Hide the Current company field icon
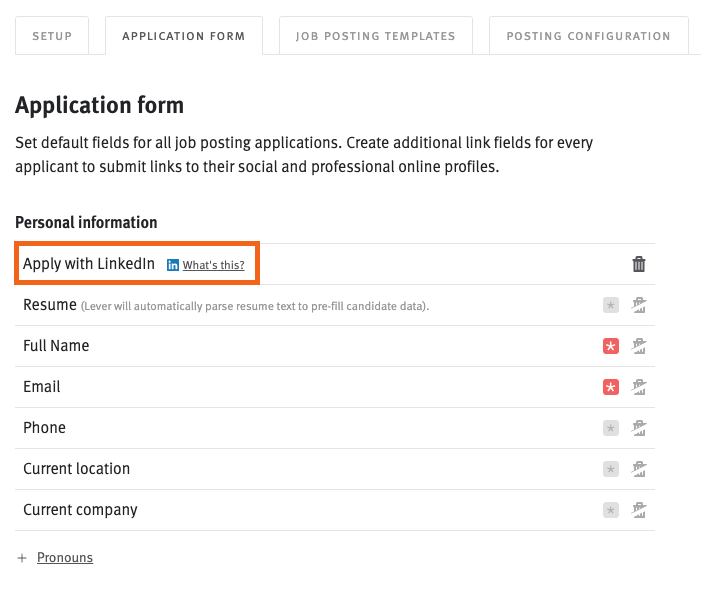 (639, 510)
